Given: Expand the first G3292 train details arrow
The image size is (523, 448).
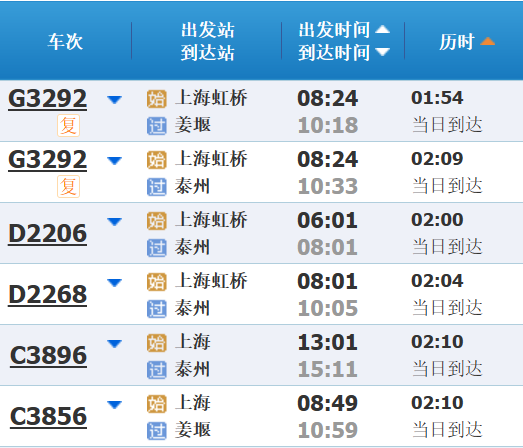Looking at the screenshot, I should pyautogui.click(x=114, y=99).
